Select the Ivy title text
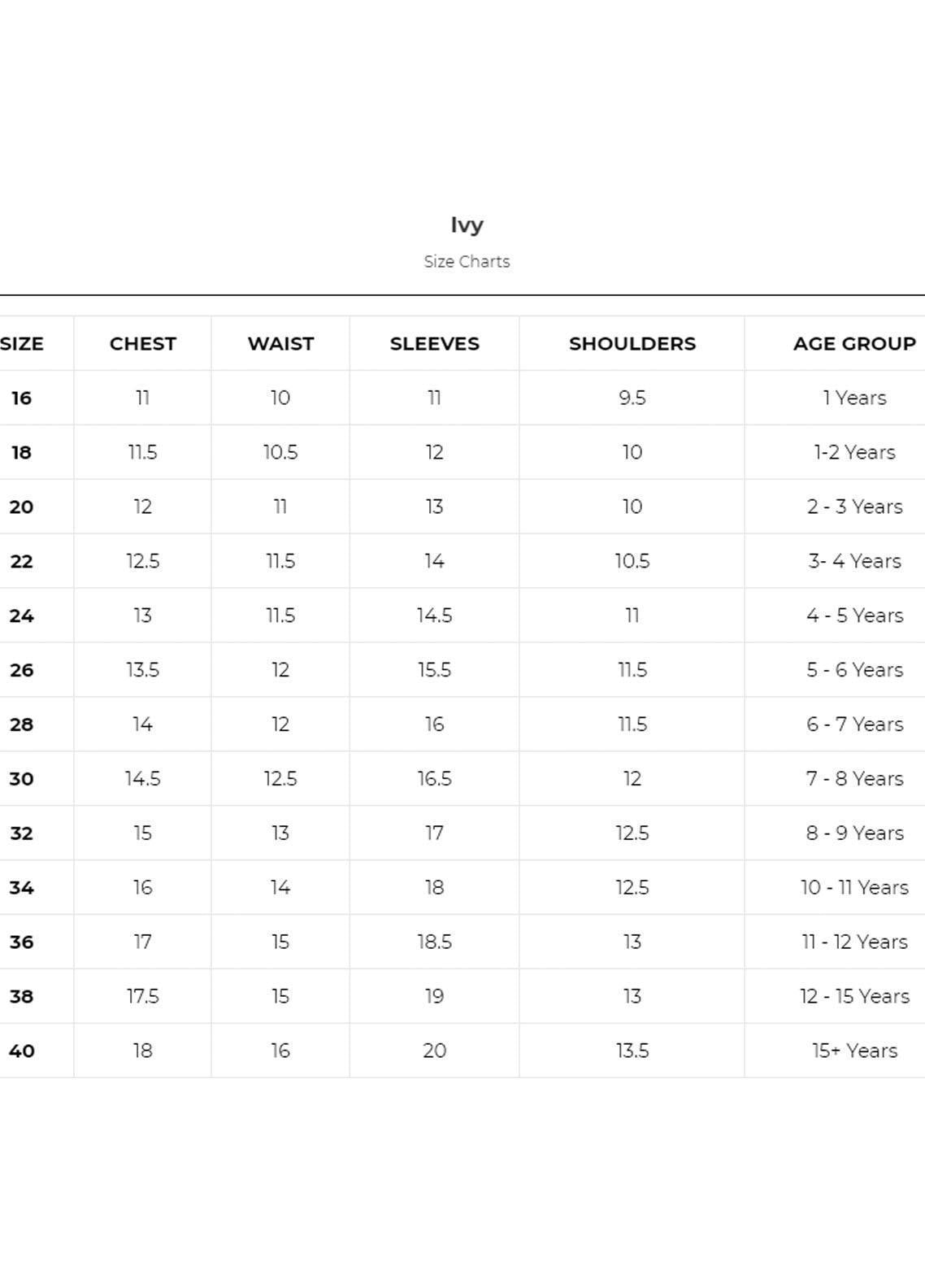925x1288 pixels. tap(467, 225)
